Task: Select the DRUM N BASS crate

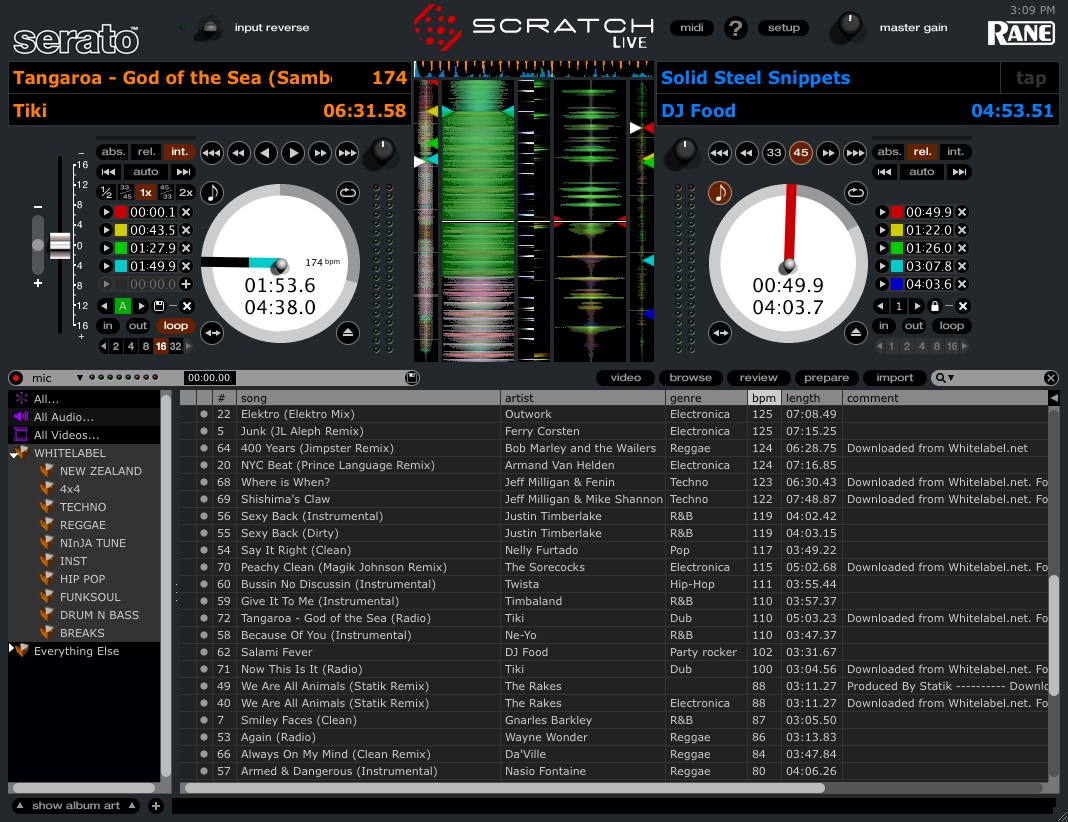Action: [99, 615]
